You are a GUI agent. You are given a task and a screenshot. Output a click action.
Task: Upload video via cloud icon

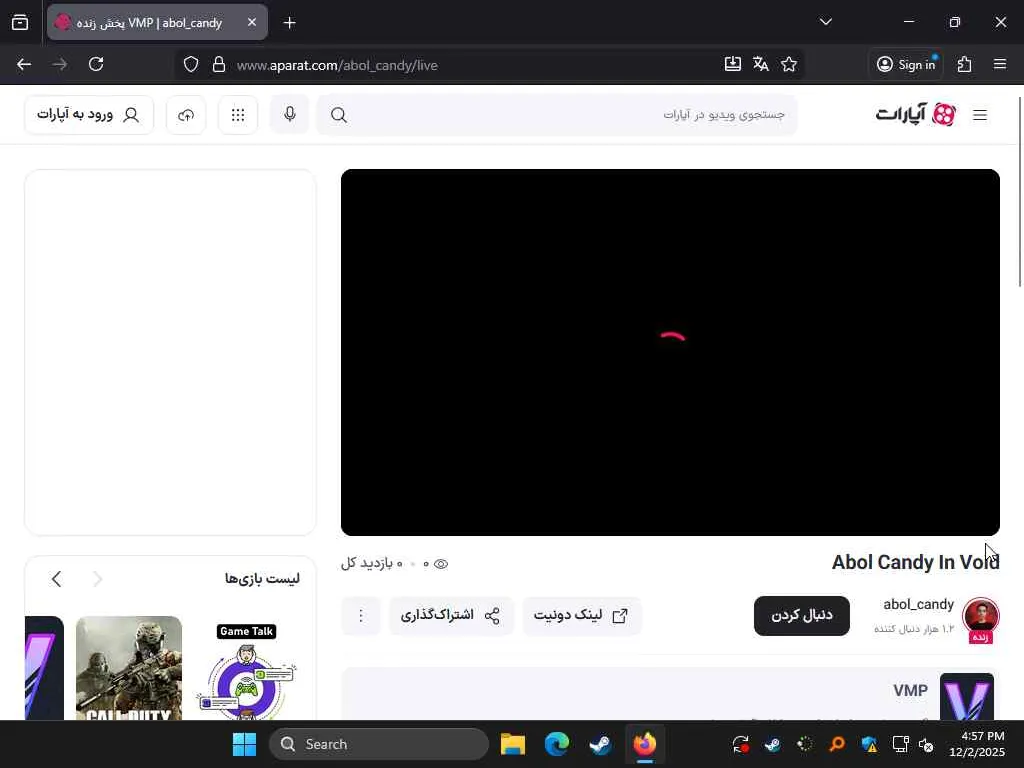[186, 115]
